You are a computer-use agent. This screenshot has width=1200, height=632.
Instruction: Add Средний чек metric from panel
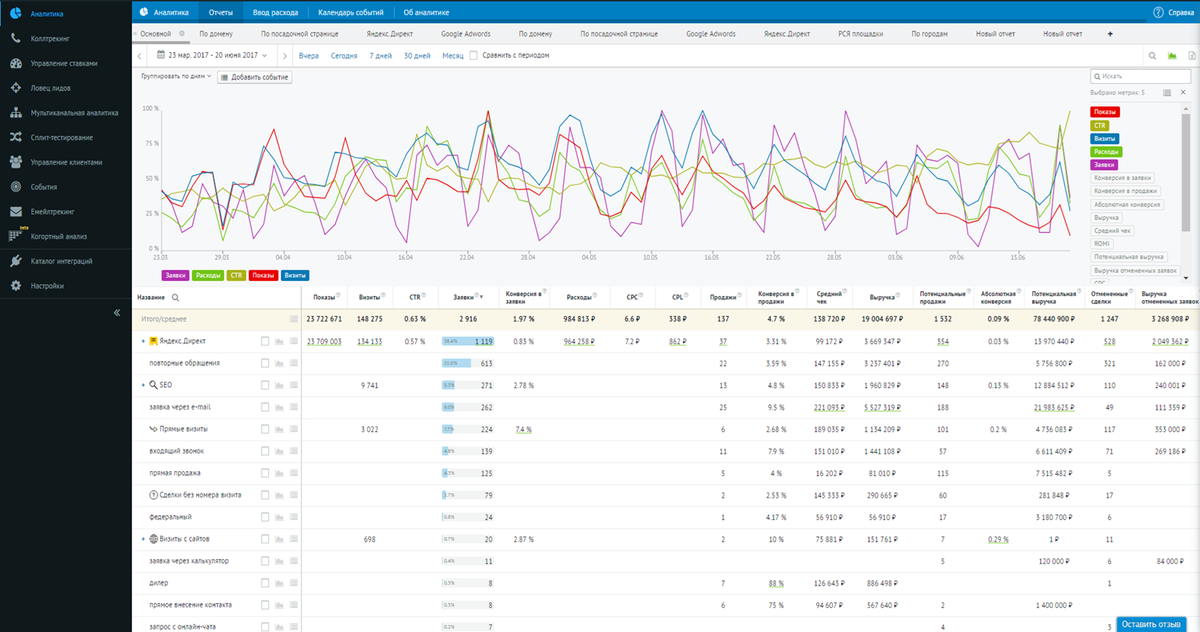[x=1113, y=230]
